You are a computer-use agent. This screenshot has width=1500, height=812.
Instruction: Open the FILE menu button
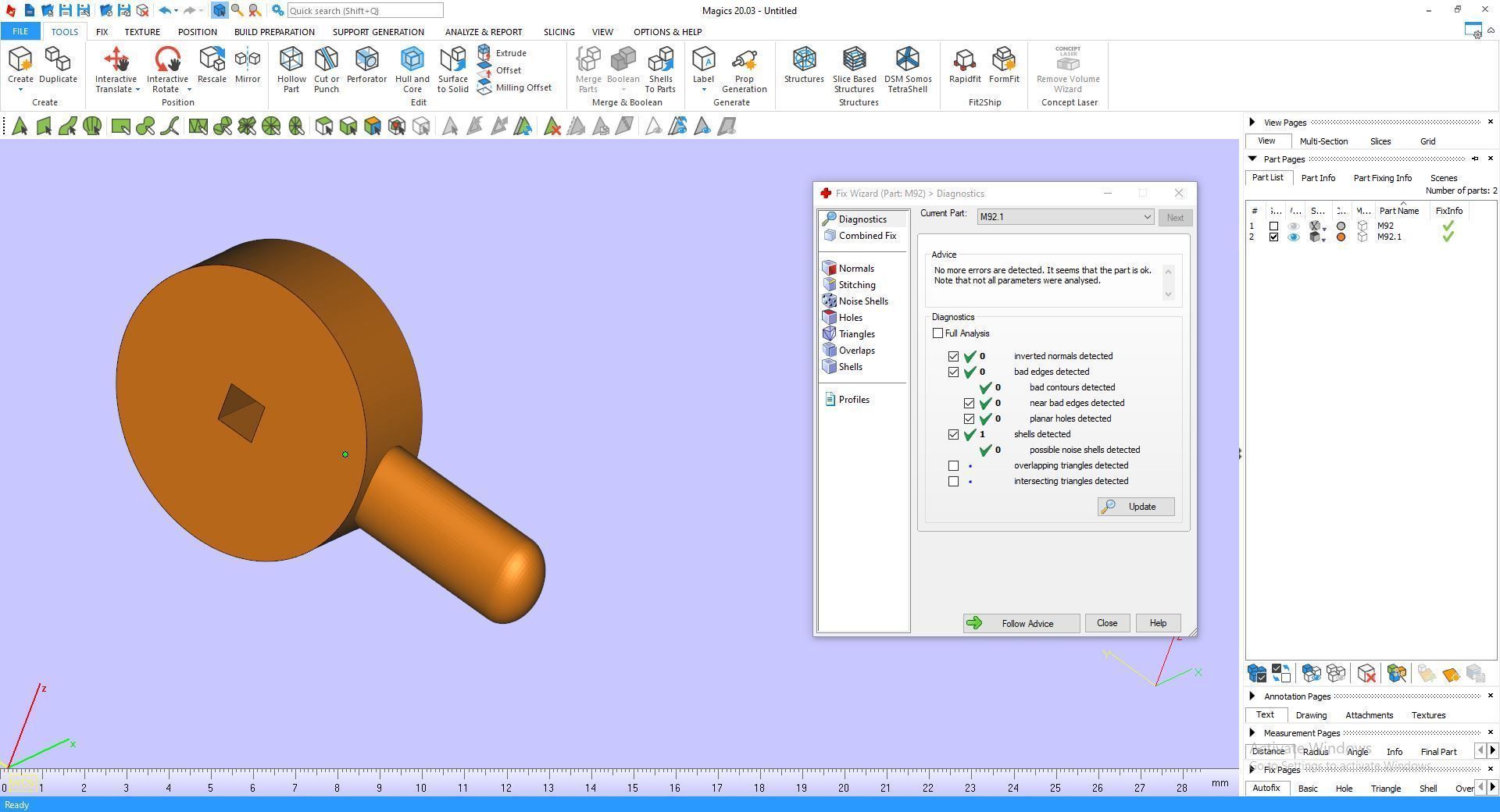(x=20, y=32)
